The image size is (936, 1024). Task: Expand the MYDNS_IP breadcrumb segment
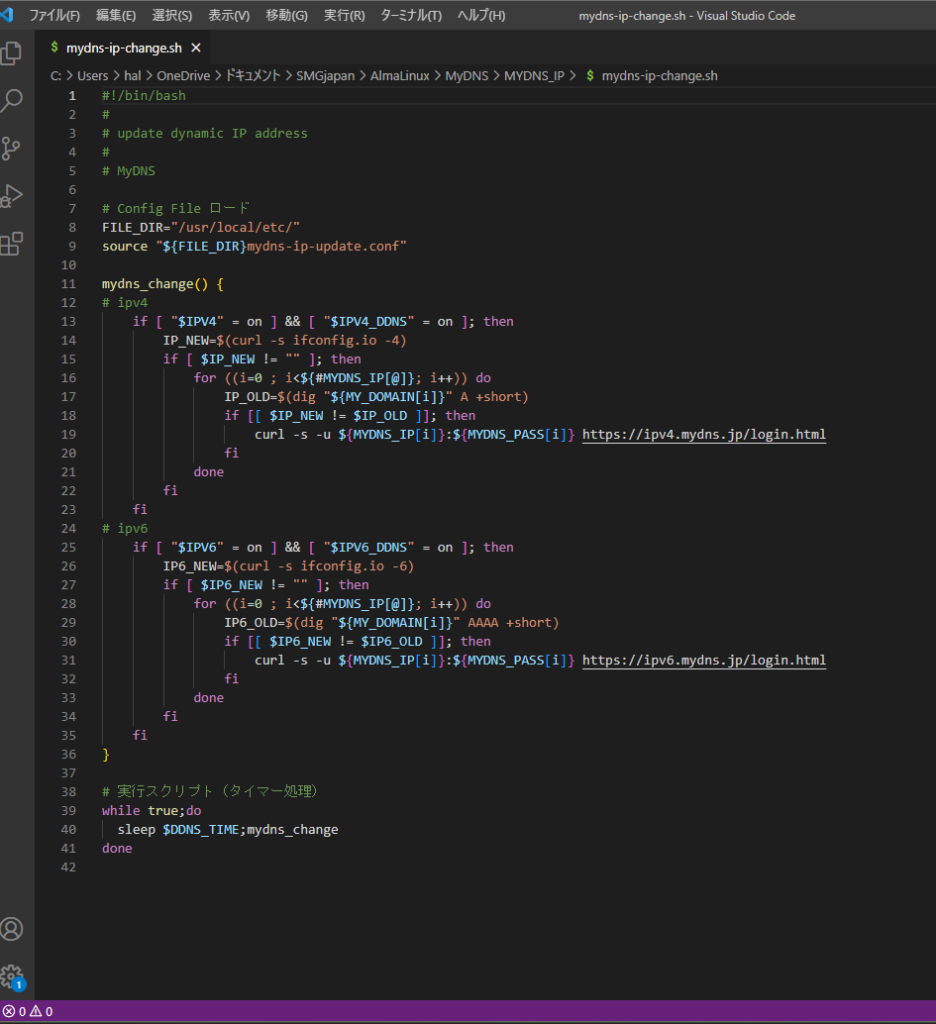tap(534, 76)
